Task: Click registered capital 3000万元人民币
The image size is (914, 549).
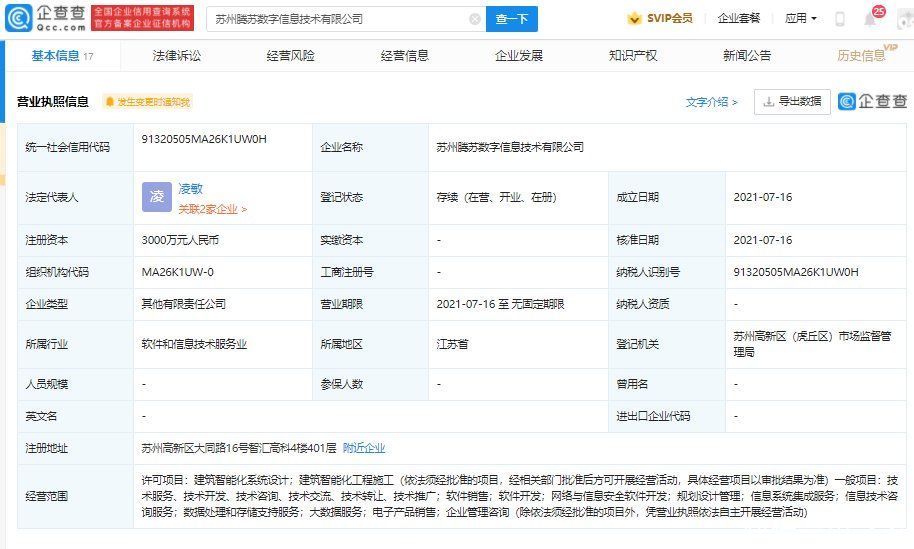Action: (180, 240)
